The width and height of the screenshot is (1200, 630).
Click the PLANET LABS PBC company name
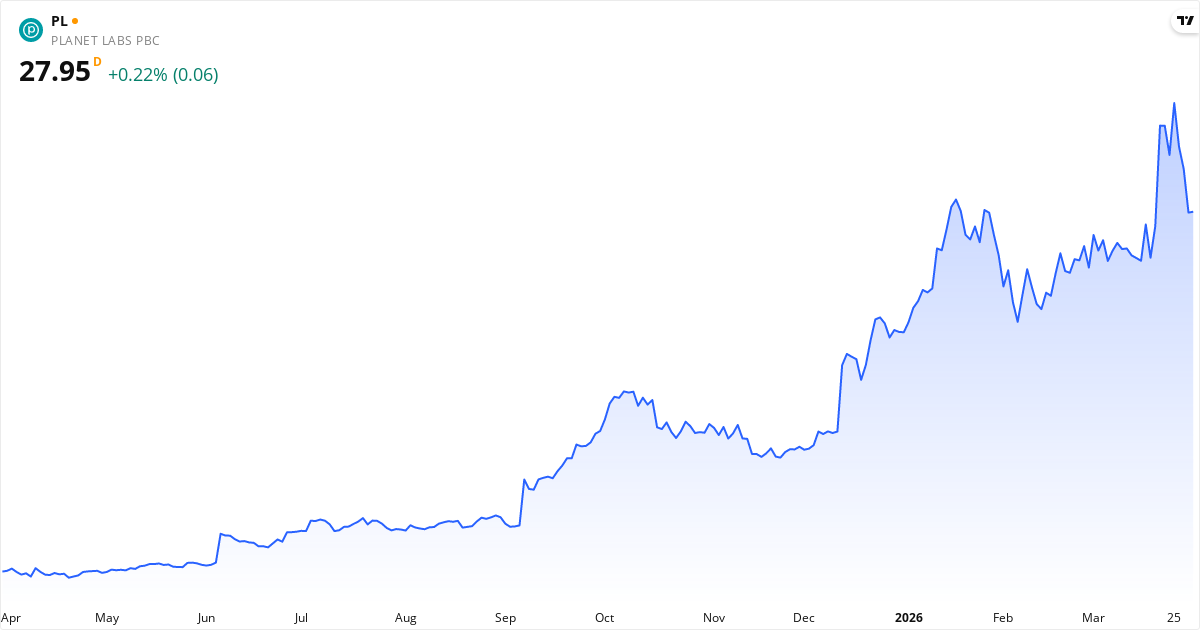105,41
